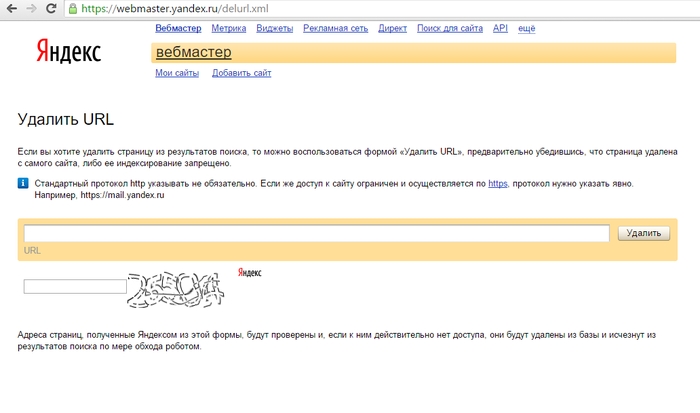
Task: Open the API link
Action: tap(500, 28)
